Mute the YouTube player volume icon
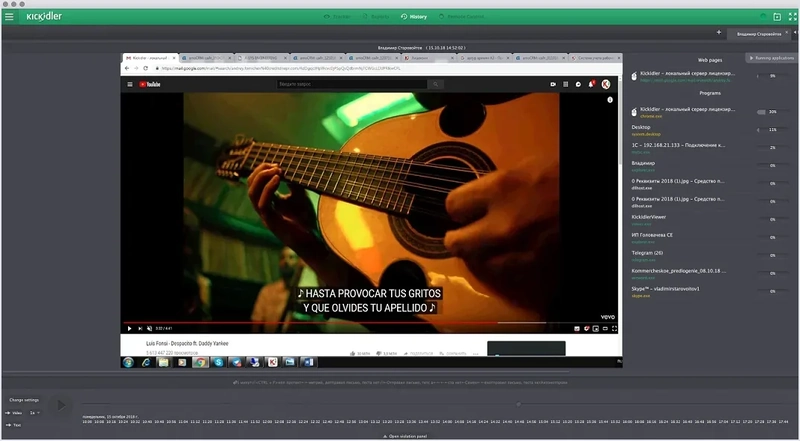The image size is (800, 441). click(149, 328)
